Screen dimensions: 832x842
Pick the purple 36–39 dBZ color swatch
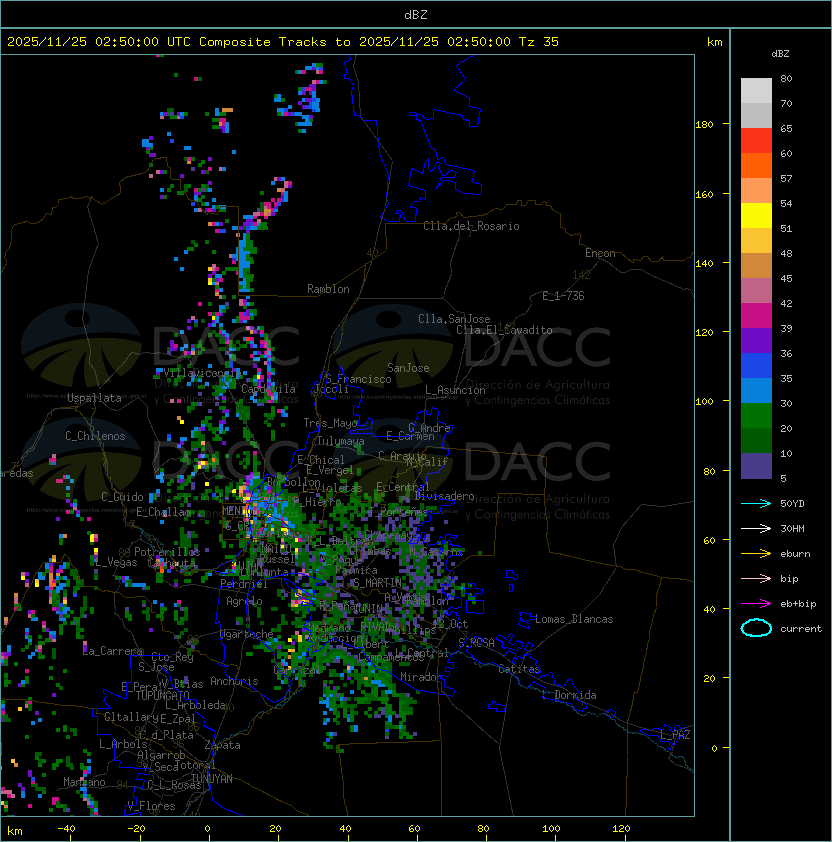click(756, 340)
